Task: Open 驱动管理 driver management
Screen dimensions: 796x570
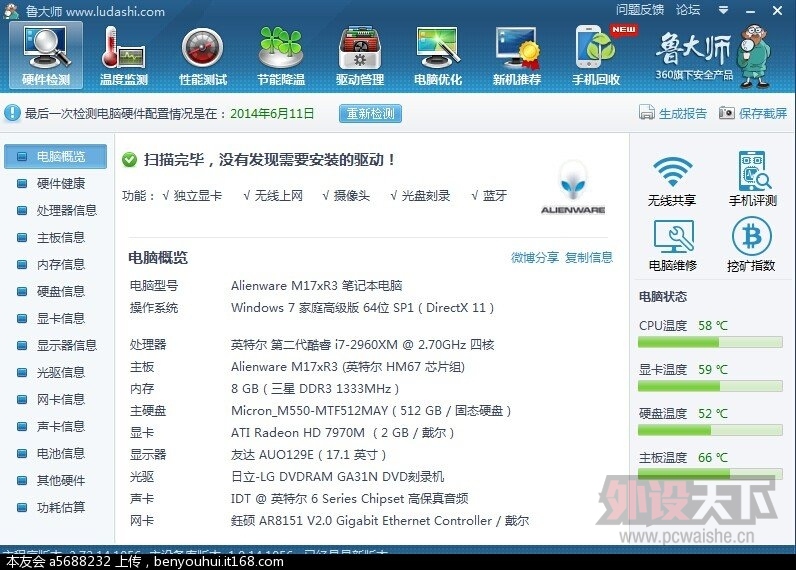Action: point(359,56)
